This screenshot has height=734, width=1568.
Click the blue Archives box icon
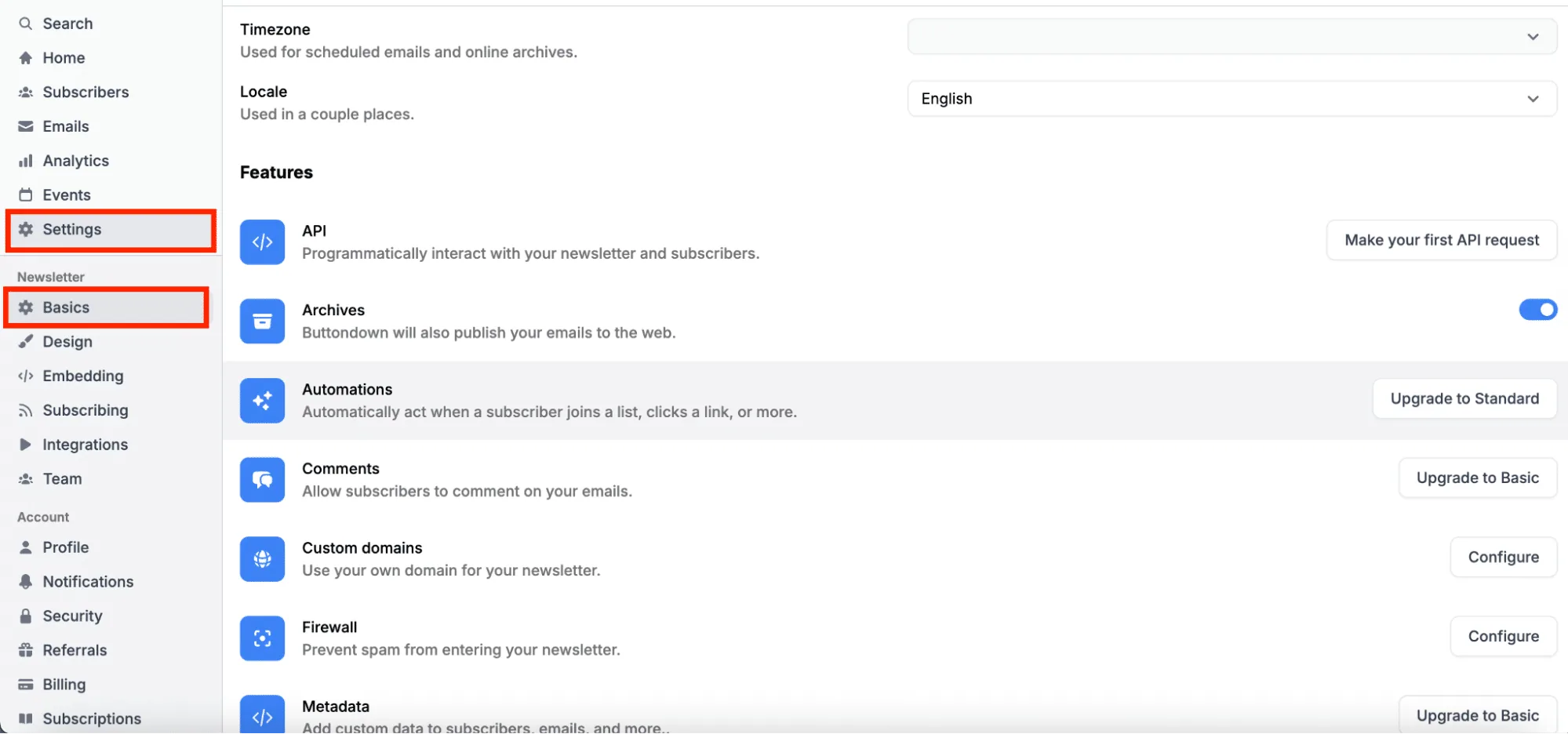coord(262,322)
